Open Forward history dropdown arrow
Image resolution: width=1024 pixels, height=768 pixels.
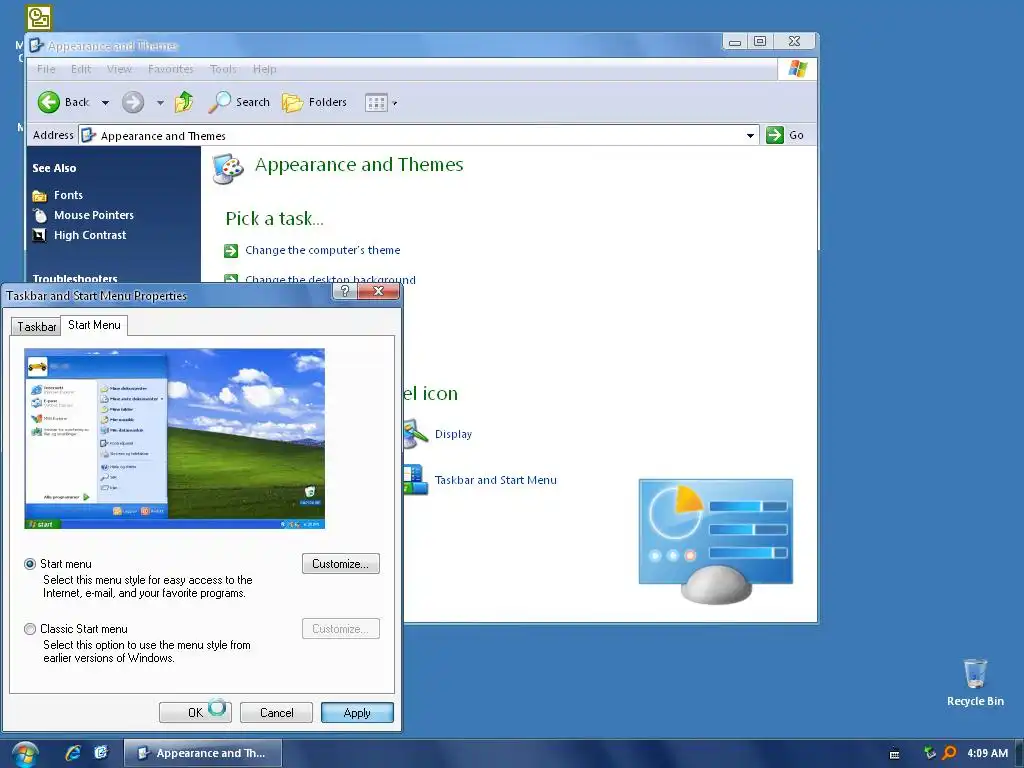click(x=160, y=103)
